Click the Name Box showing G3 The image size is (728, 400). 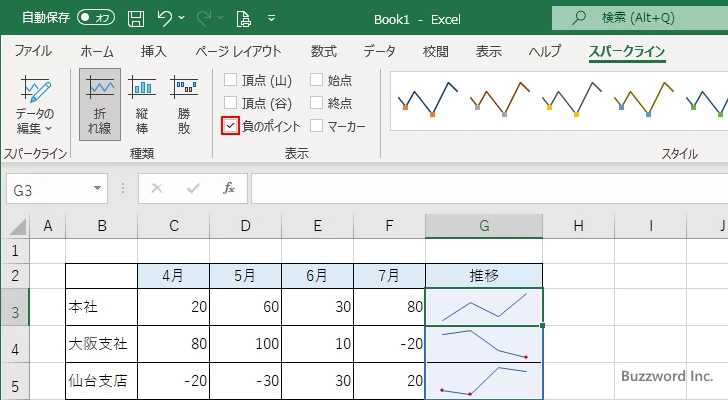pos(48,189)
